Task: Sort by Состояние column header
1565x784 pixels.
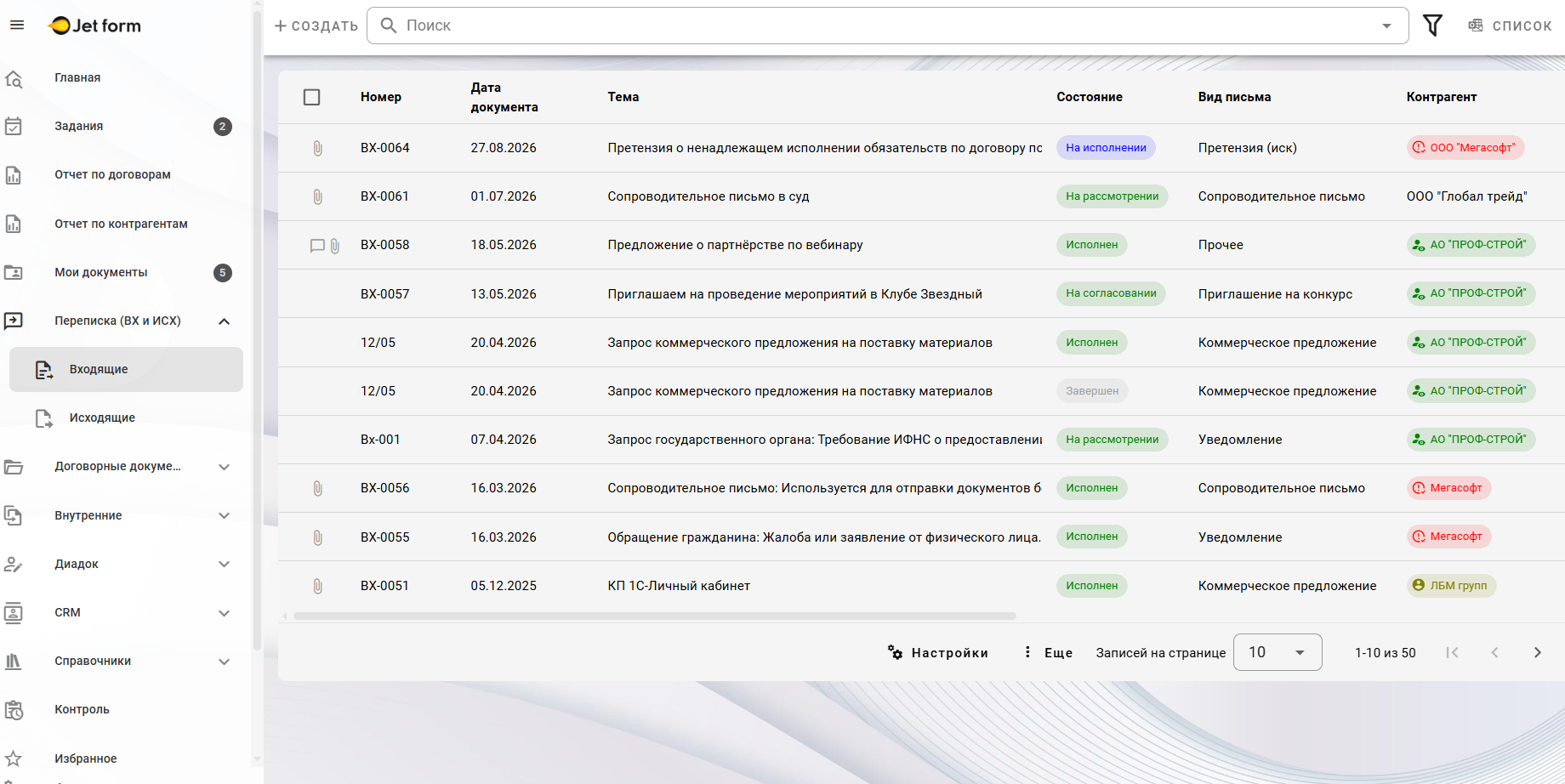Action: [x=1090, y=97]
